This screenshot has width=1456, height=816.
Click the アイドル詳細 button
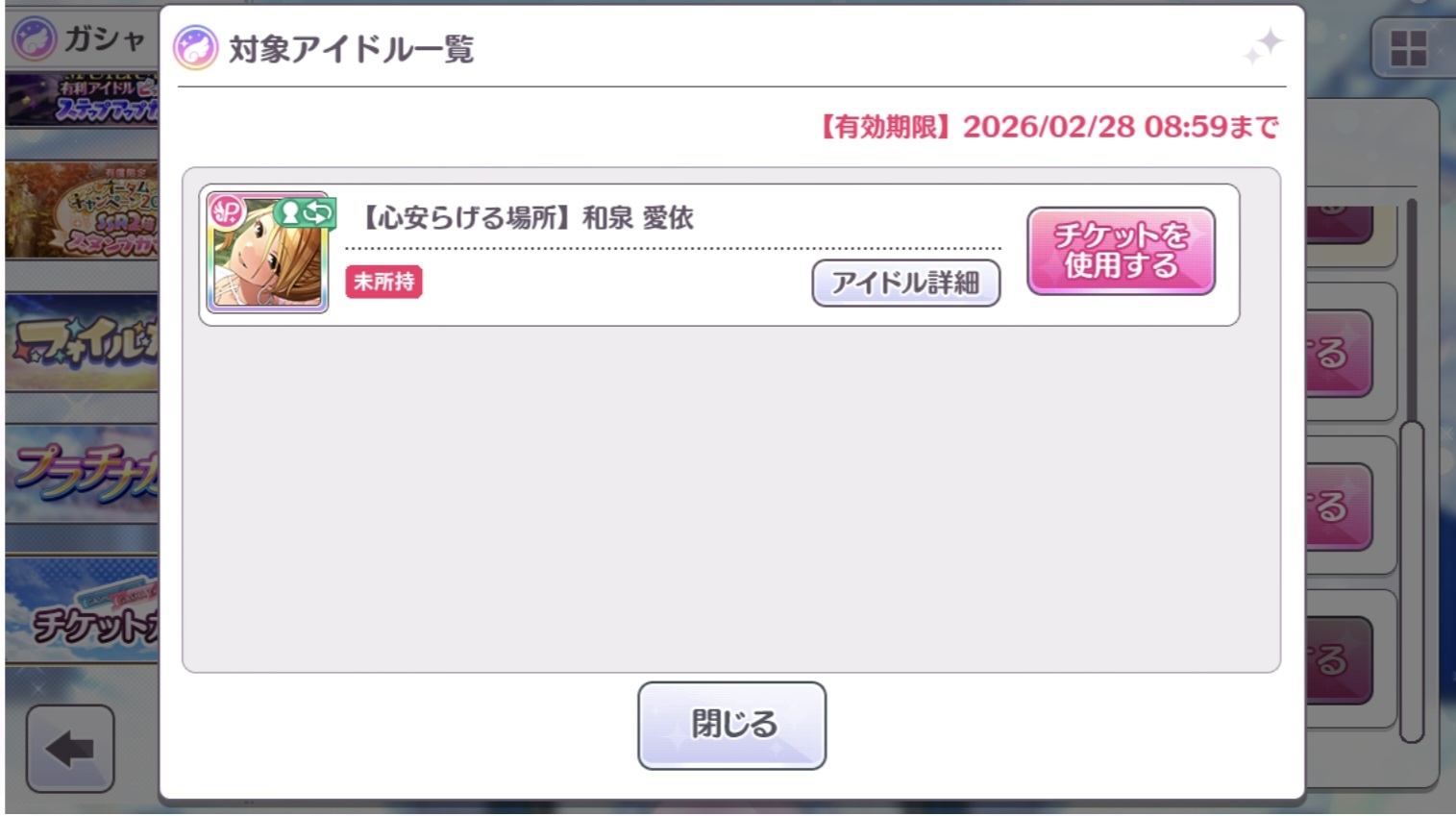pyautogui.click(x=905, y=283)
